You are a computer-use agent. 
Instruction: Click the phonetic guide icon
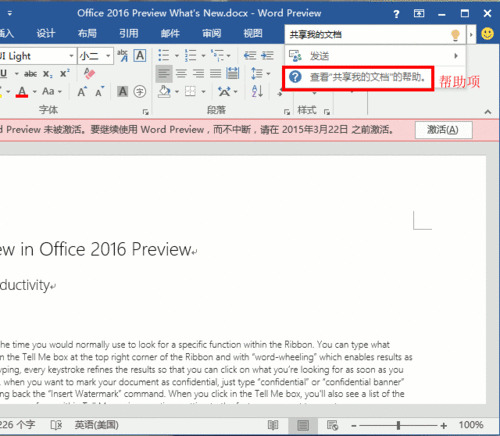122,55
